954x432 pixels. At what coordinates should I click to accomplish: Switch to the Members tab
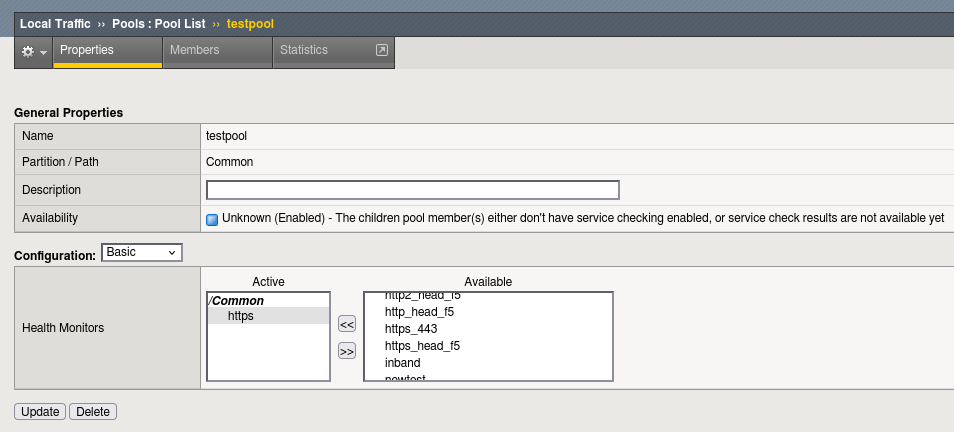point(218,52)
